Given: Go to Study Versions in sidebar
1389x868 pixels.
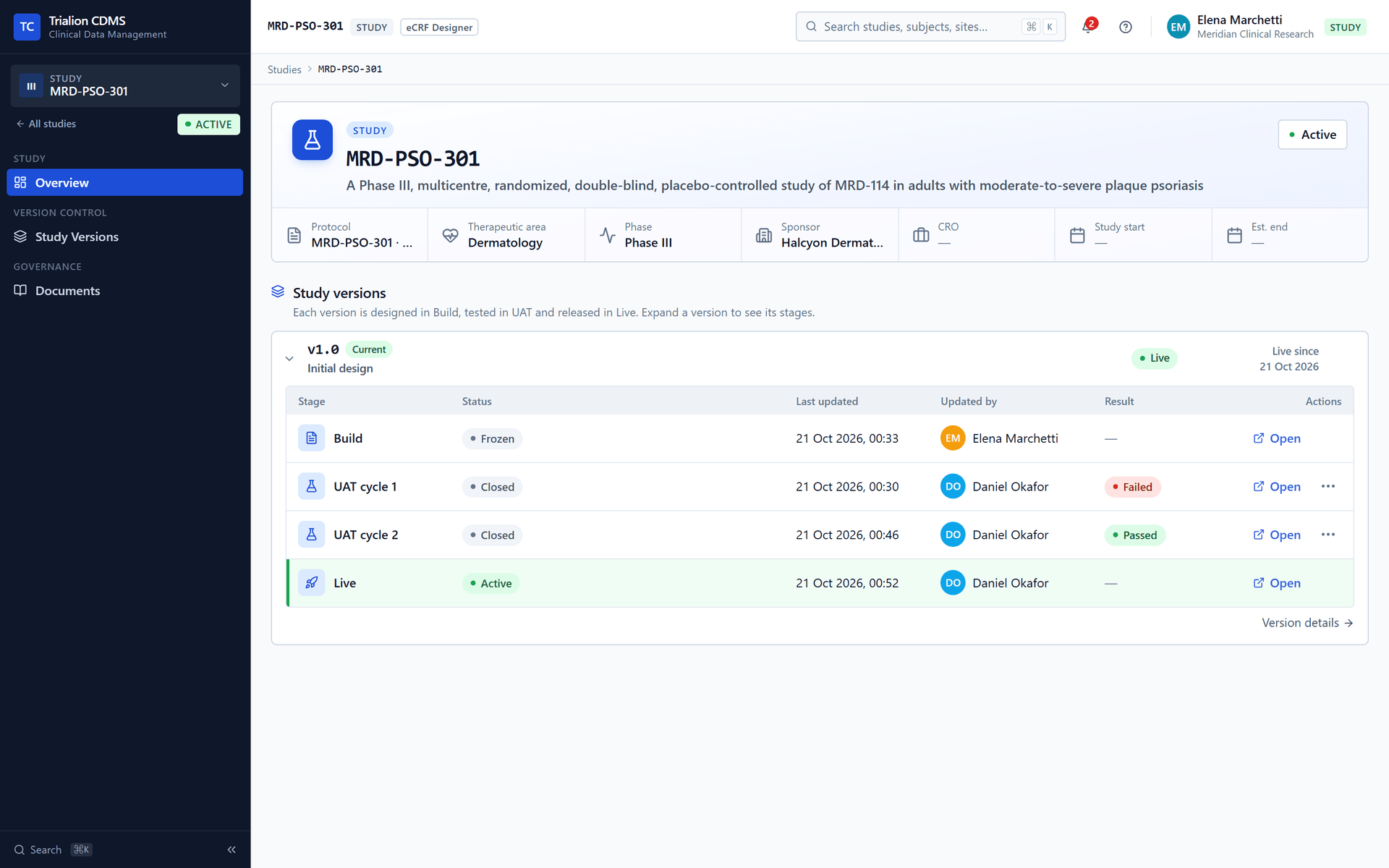Looking at the screenshot, I should pyautogui.click(x=125, y=237).
